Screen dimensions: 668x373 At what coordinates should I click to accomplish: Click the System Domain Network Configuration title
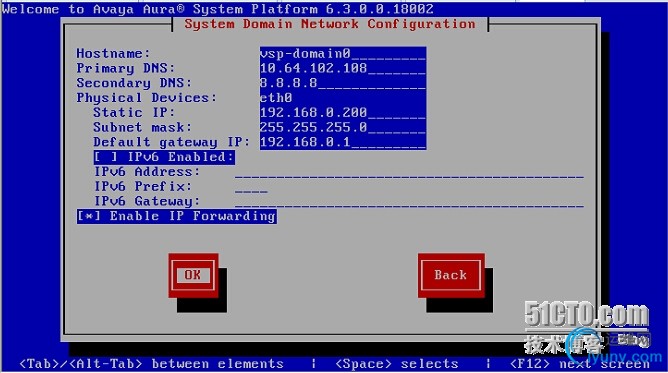coord(330,24)
